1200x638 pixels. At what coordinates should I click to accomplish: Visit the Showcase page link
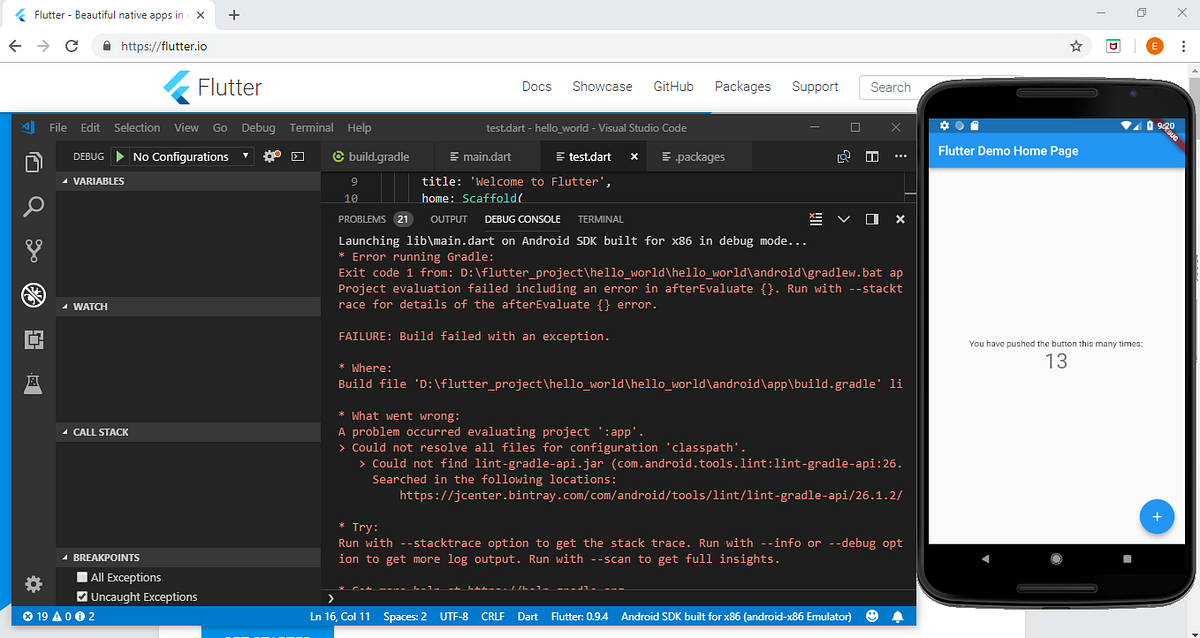point(602,87)
